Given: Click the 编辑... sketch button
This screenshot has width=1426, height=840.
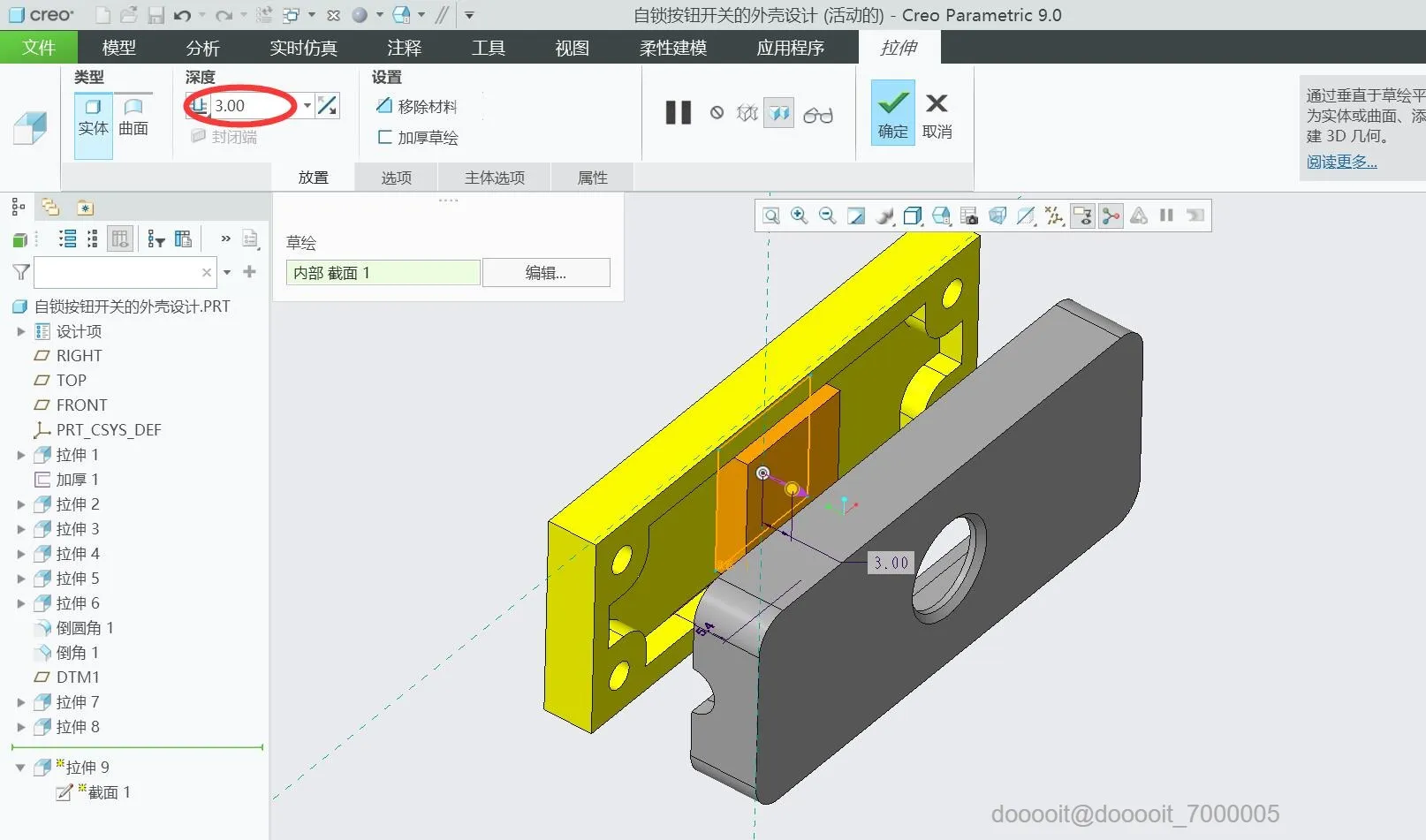Looking at the screenshot, I should (546, 273).
